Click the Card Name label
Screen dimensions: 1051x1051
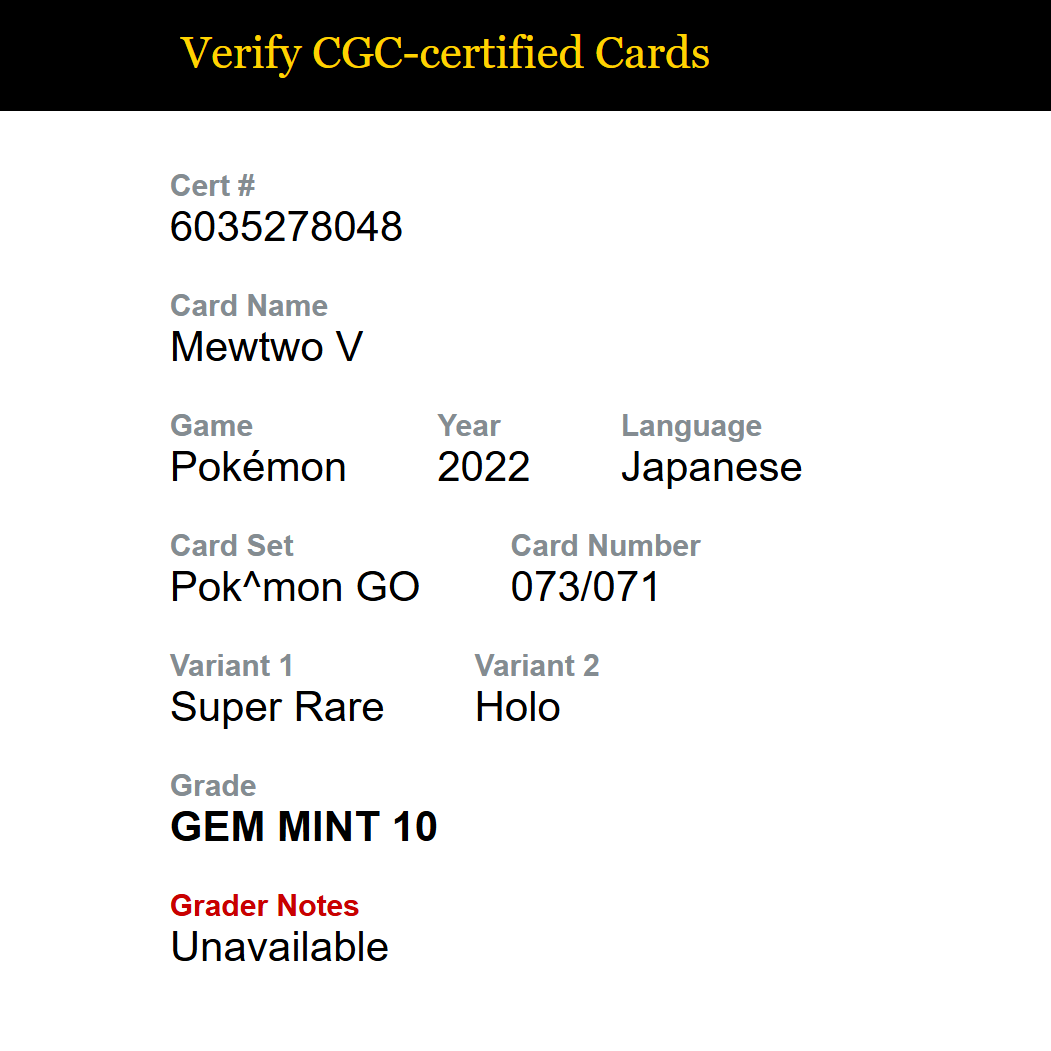(x=249, y=306)
